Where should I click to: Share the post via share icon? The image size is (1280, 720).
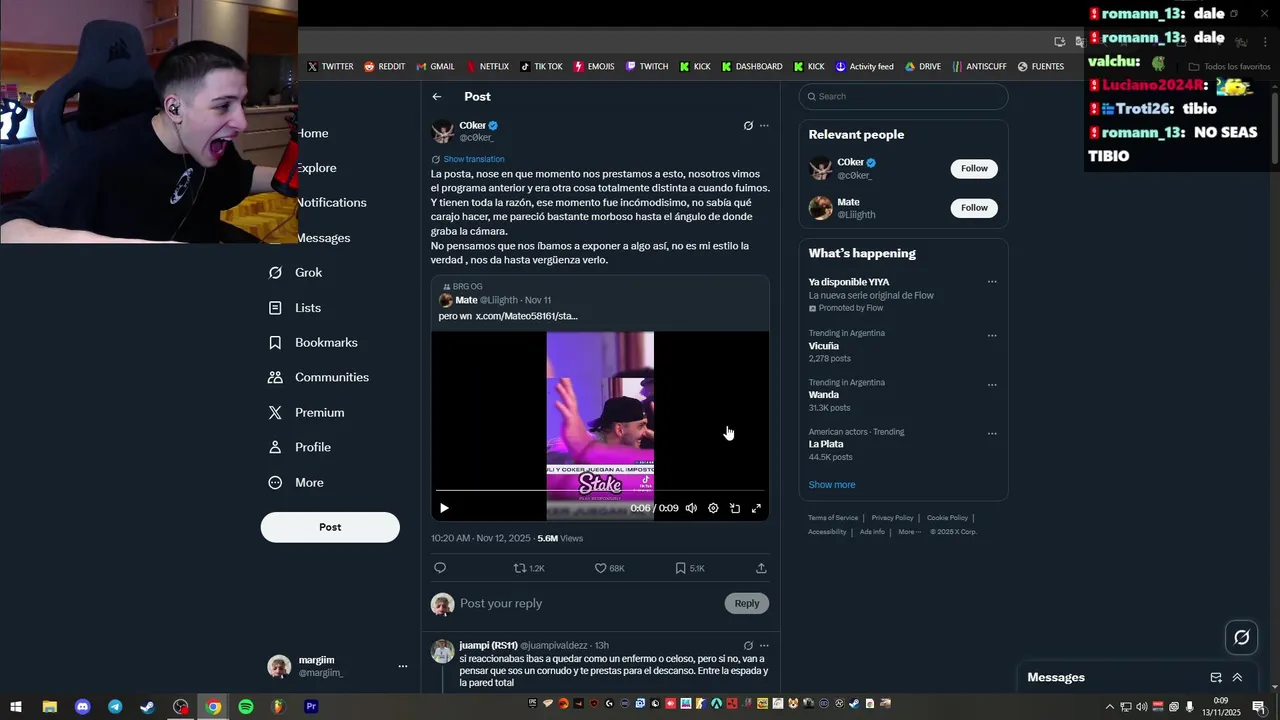point(761,568)
